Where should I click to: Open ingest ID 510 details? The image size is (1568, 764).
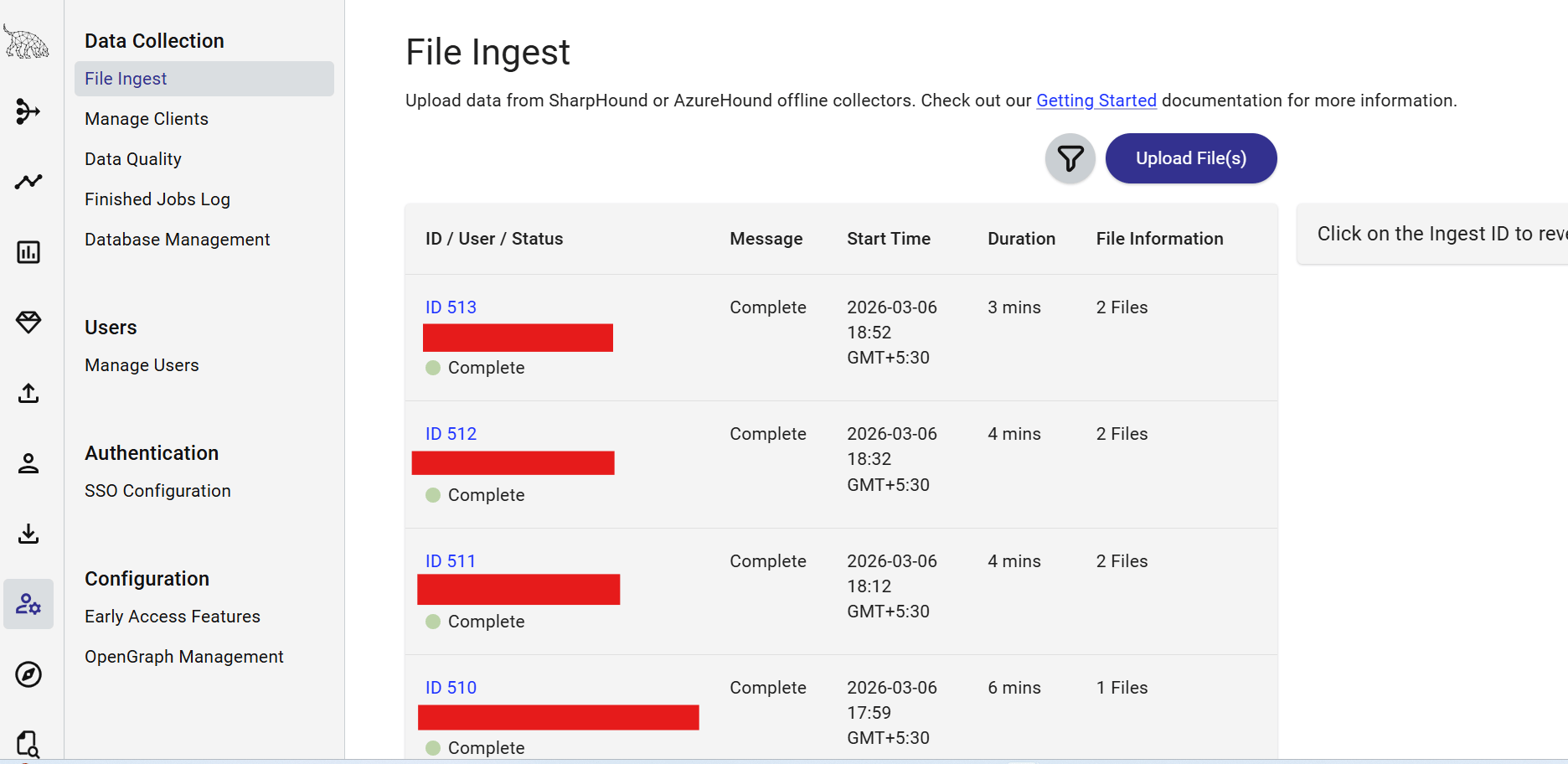(x=451, y=688)
